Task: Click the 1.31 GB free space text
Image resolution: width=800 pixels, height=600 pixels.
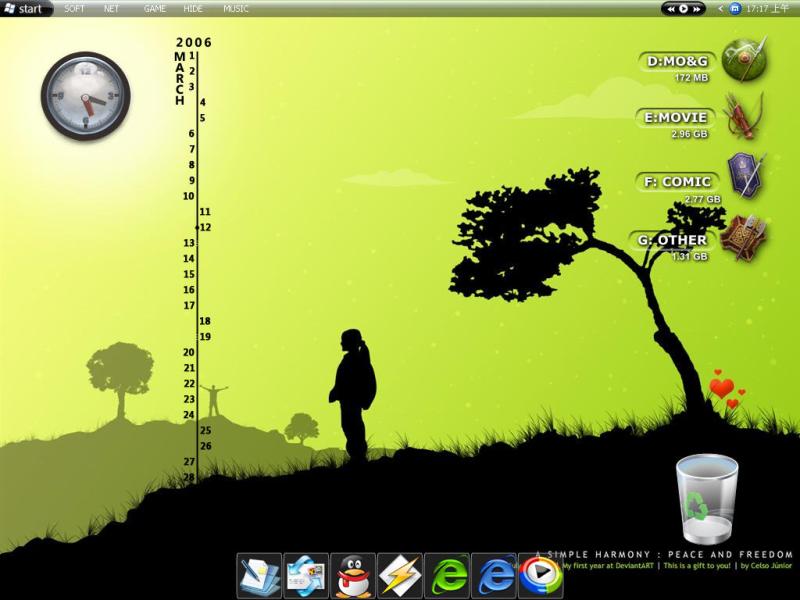Action: [x=689, y=256]
